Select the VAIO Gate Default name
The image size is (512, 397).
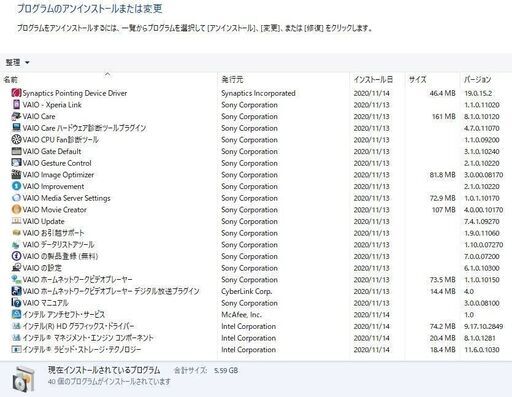tap(52, 151)
